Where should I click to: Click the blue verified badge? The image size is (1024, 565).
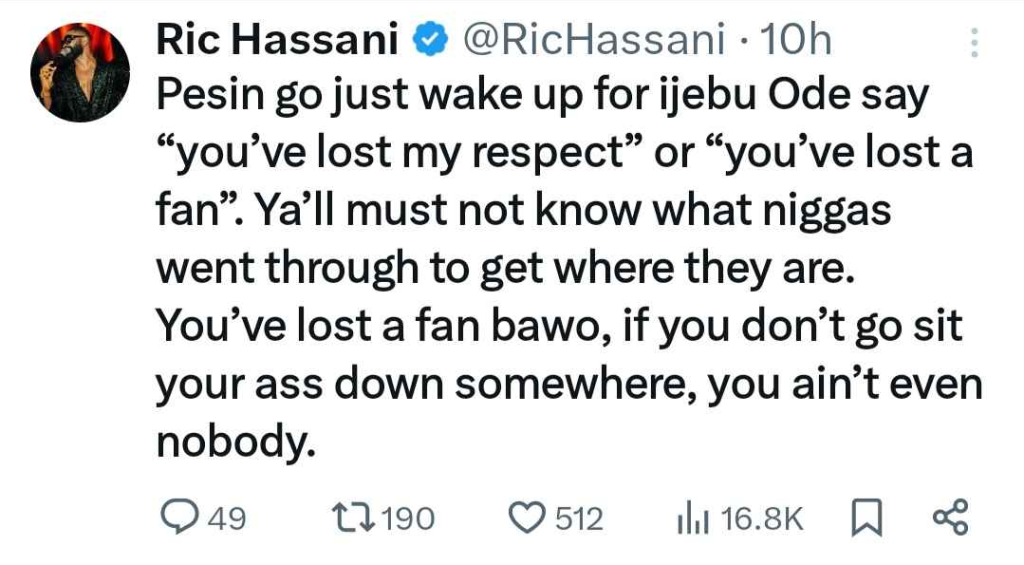click(428, 41)
